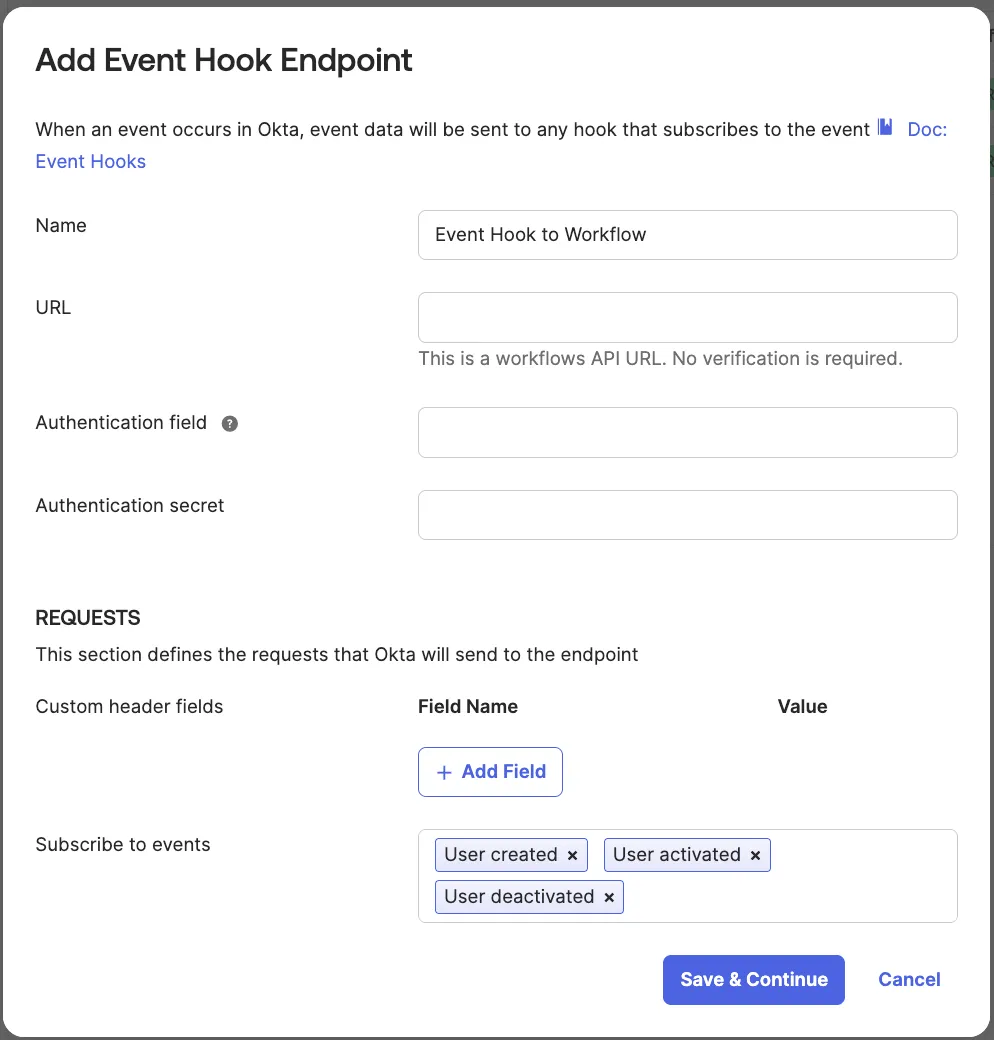Select the User activated tag label

coord(677,855)
